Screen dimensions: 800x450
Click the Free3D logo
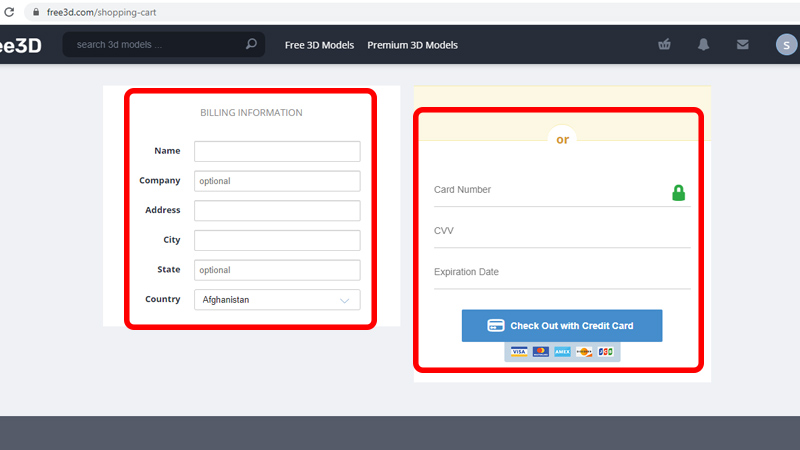(20, 45)
